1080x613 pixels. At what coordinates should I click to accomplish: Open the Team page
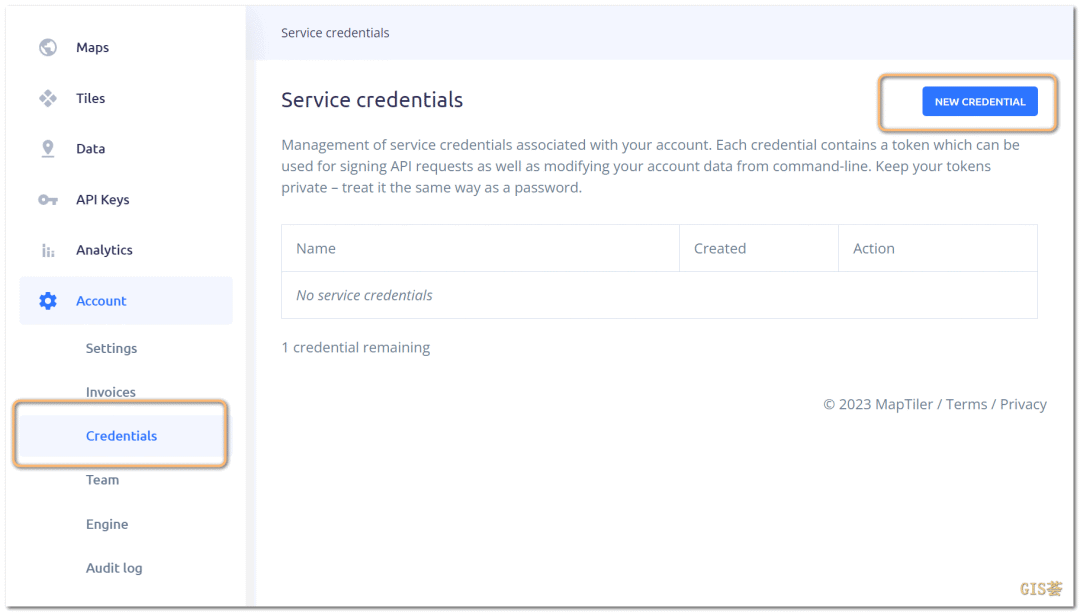(102, 480)
